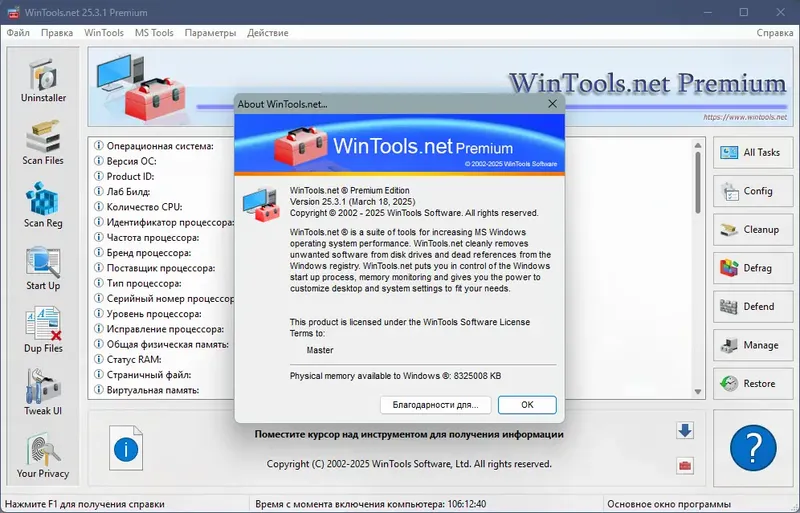
Task: Select the Операционная система row
Action: pyautogui.click(x=160, y=146)
